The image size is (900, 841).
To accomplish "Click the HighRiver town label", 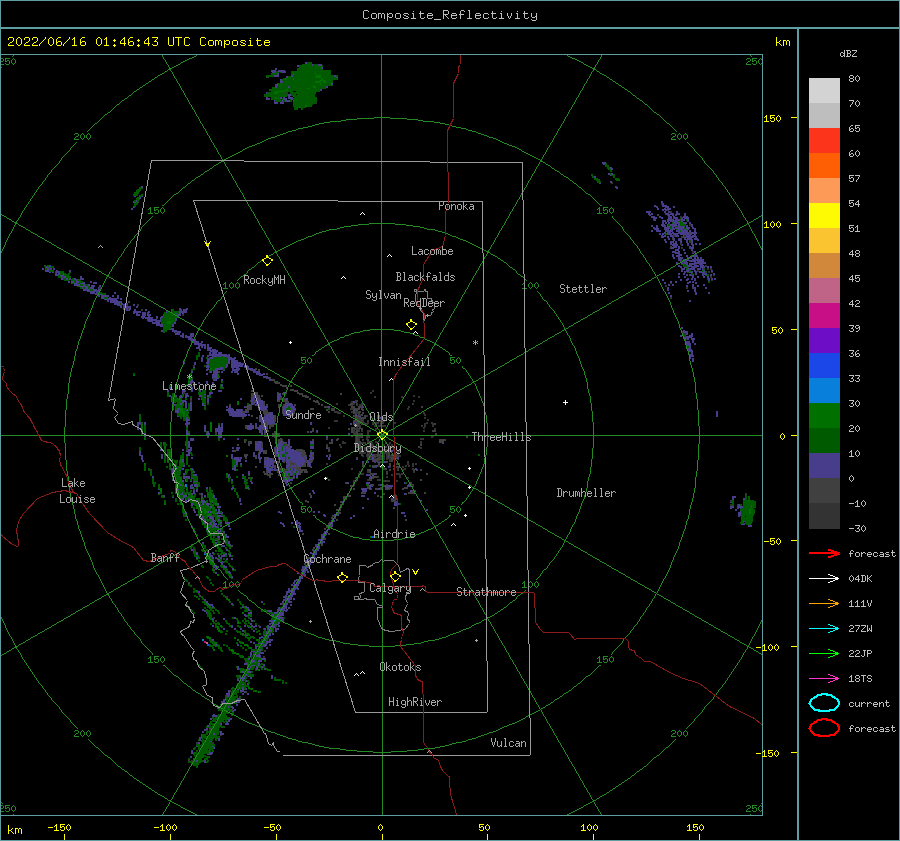I will pos(415,702).
